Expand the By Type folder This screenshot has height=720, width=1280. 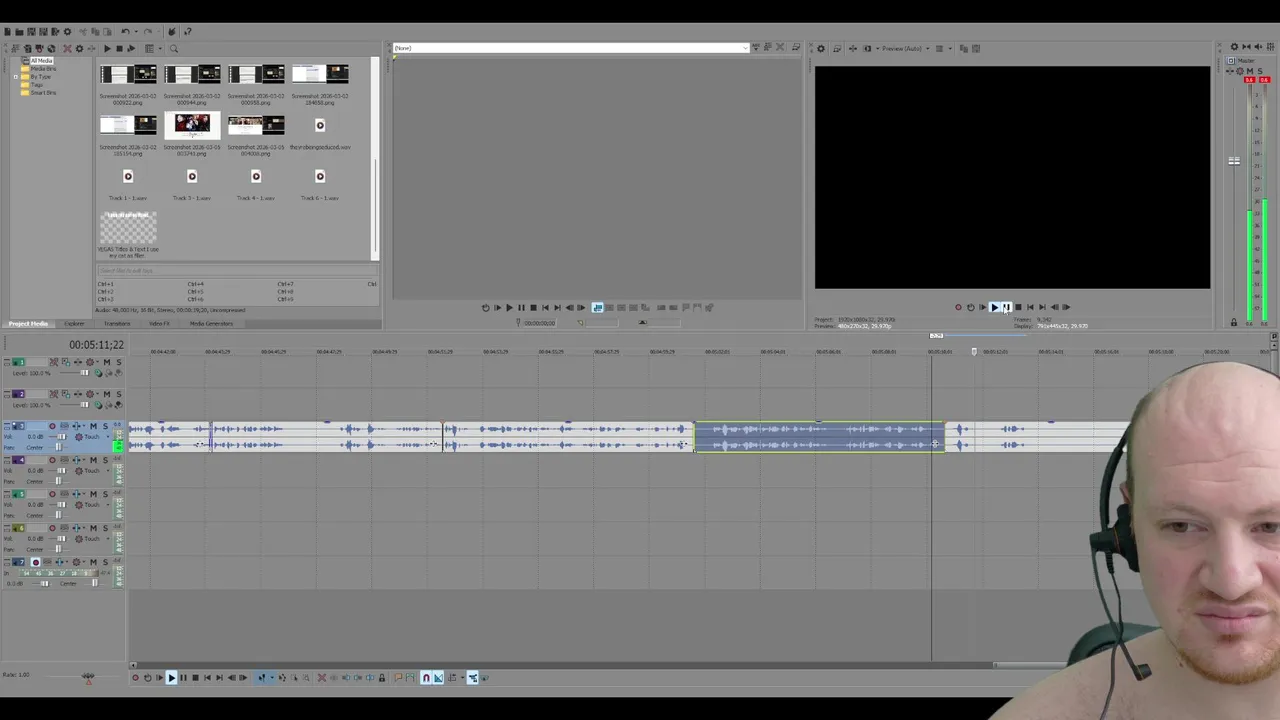point(15,77)
